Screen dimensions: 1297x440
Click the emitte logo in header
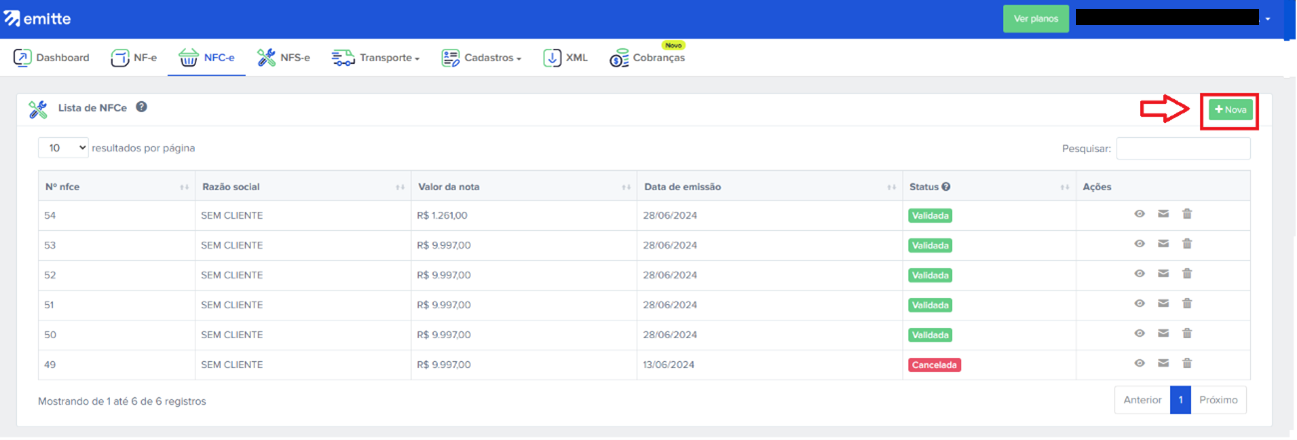pyautogui.click(x=38, y=19)
